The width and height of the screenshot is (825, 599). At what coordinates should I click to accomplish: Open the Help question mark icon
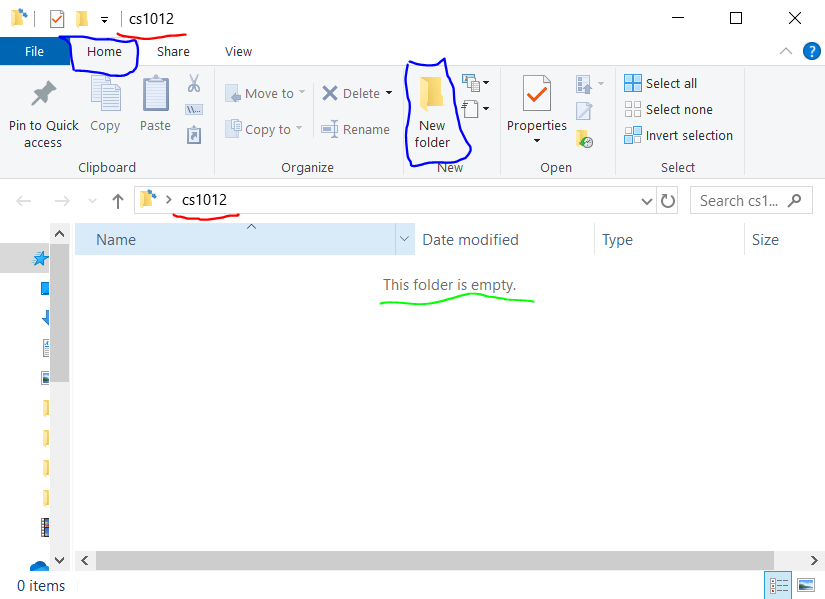pos(811,51)
